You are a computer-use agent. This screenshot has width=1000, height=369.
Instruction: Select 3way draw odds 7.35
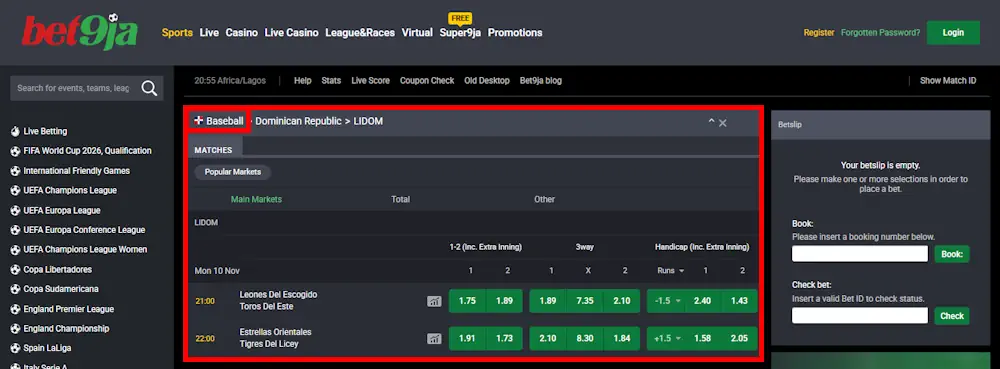[585, 301]
